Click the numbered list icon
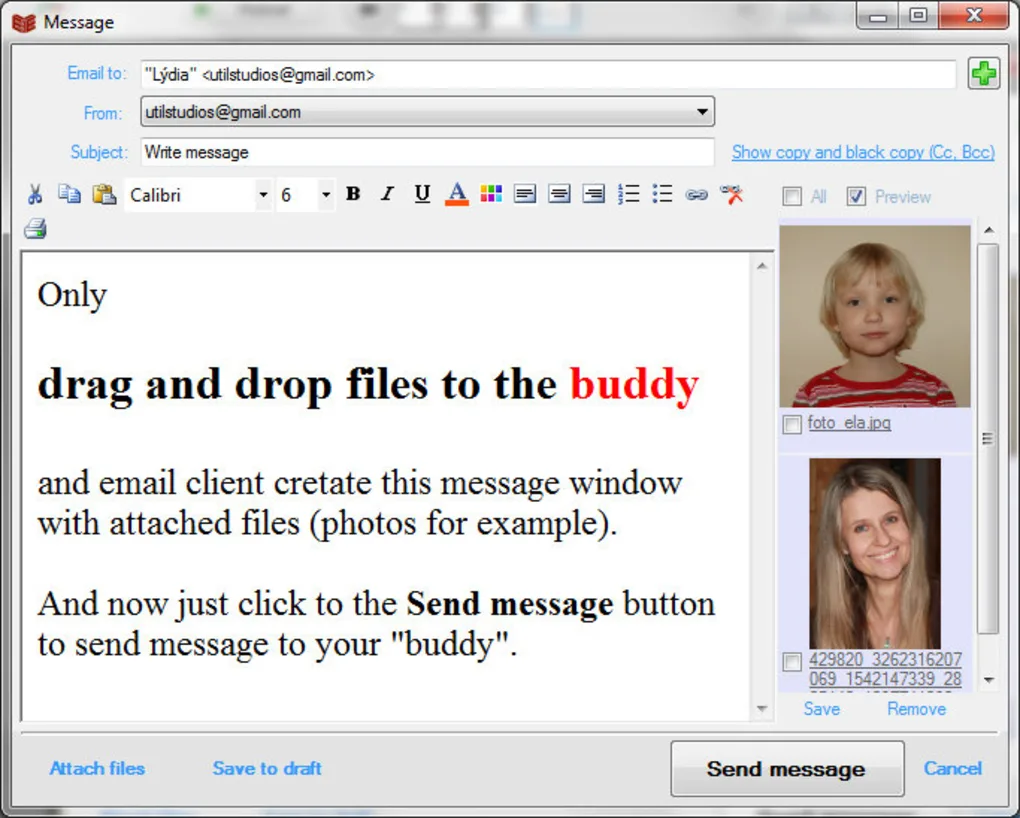 [x=629, y=195]
